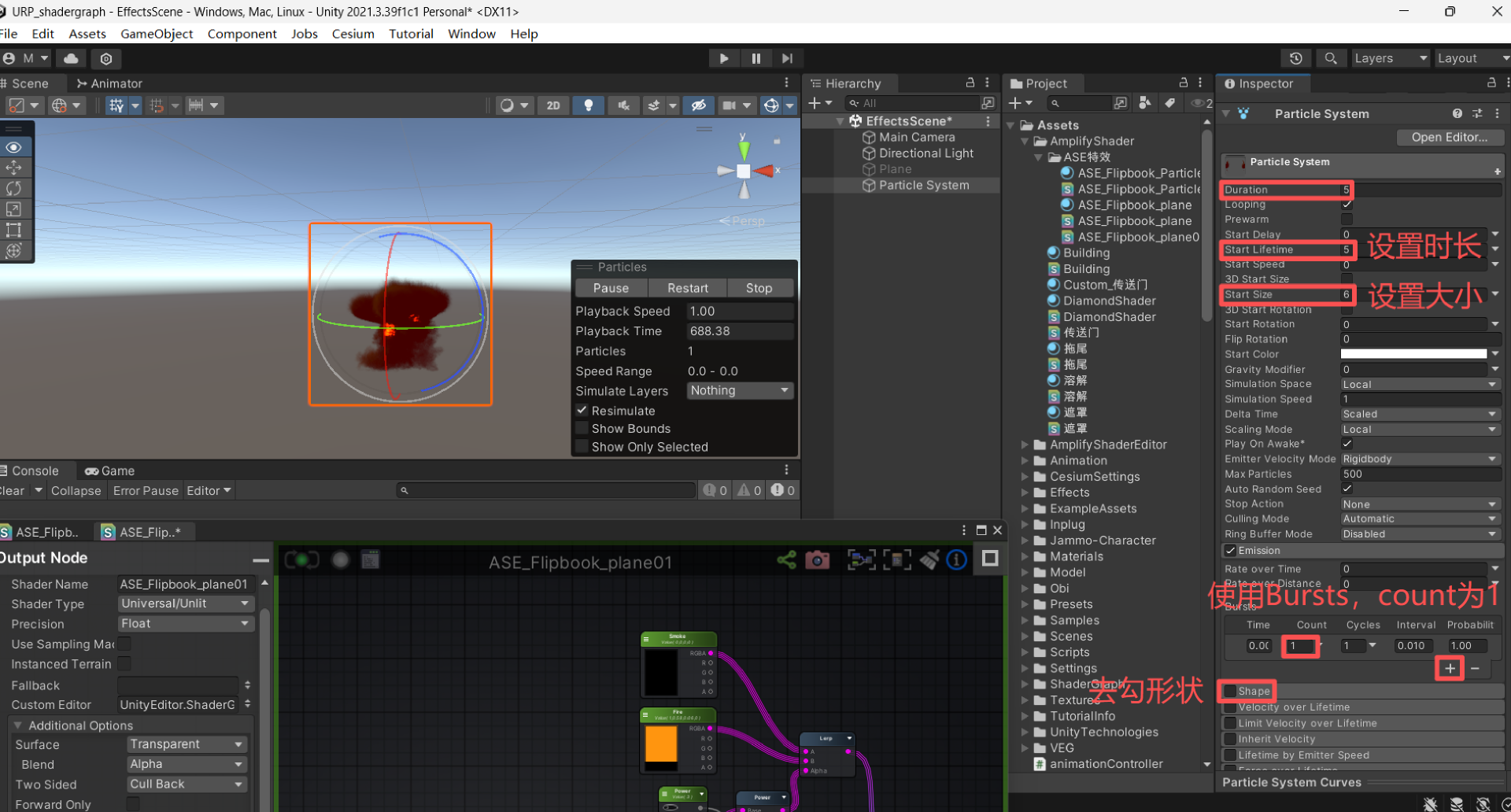Select the Rotate tool in Scene toolbar
The image size is (1511, 812).
click(x=13, y=188)
